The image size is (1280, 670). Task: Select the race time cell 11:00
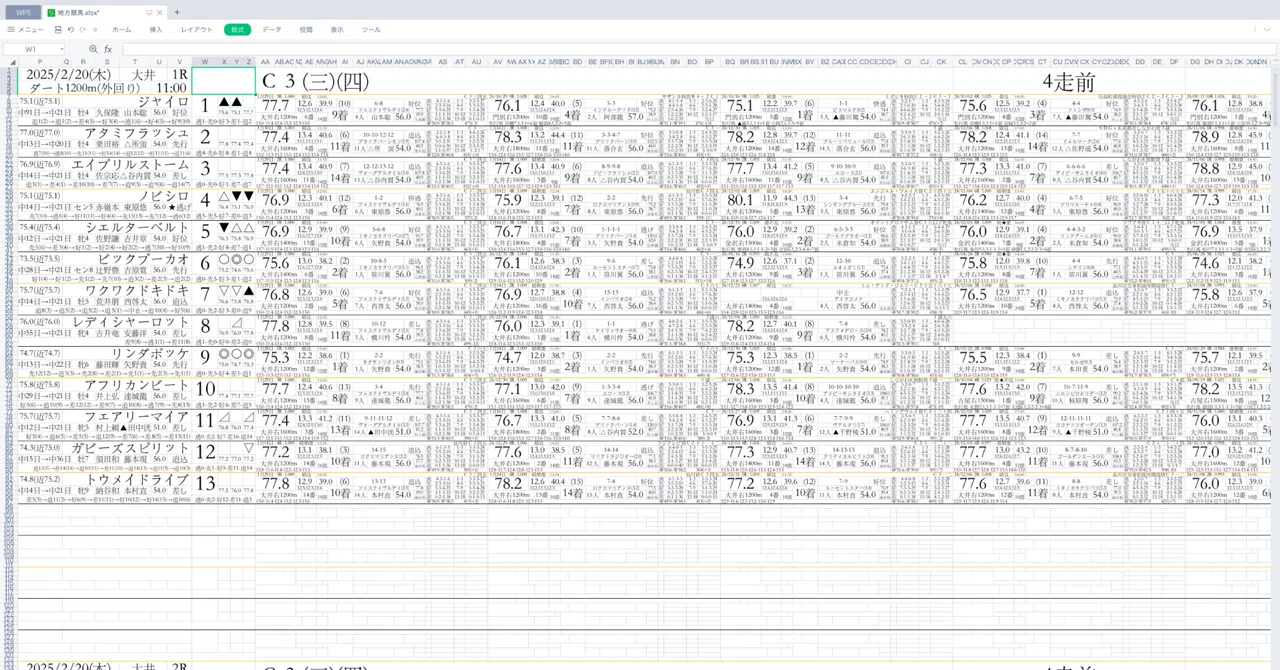[x=171, y=88]
